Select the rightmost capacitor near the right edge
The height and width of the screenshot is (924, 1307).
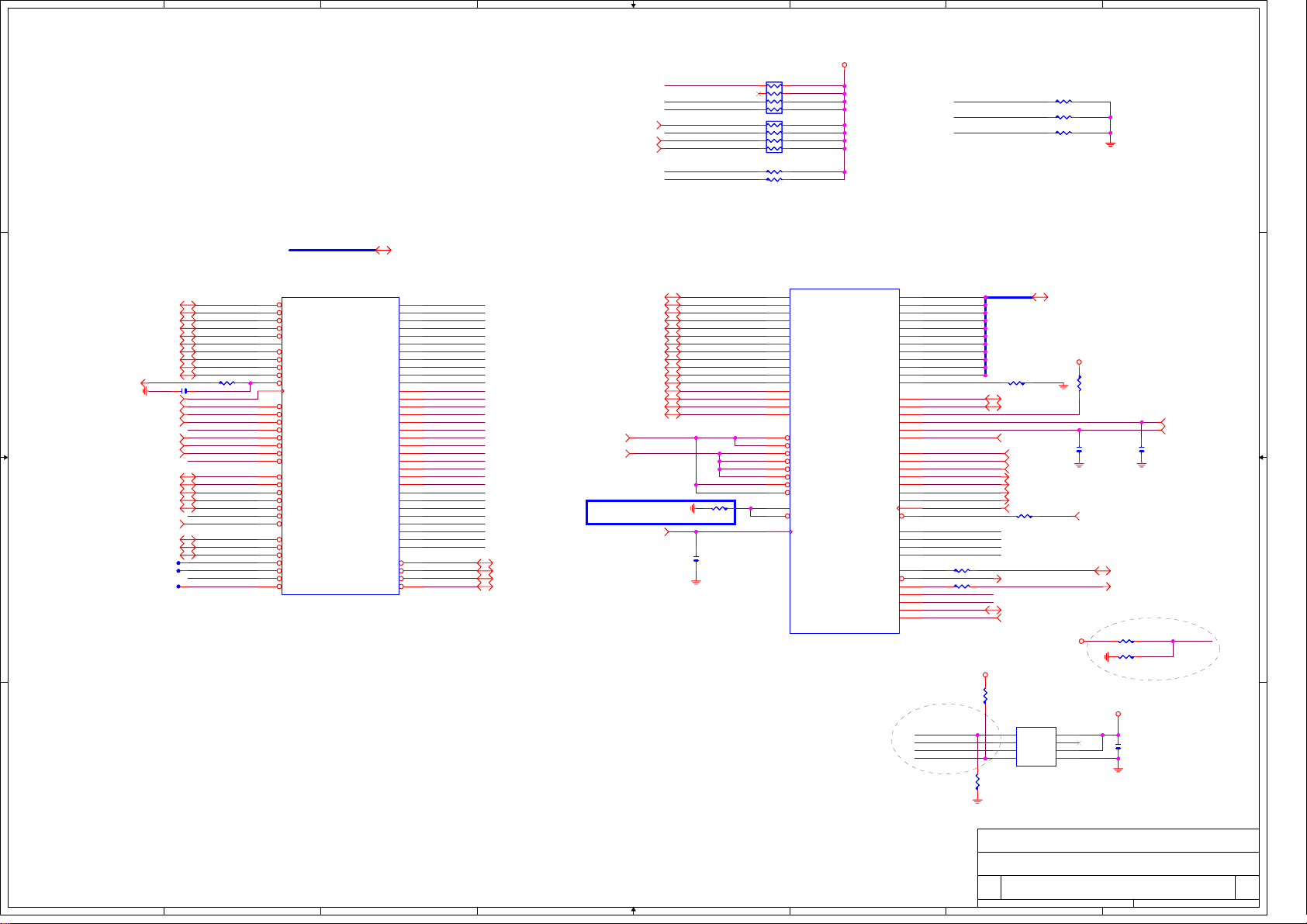(1141, 450)
